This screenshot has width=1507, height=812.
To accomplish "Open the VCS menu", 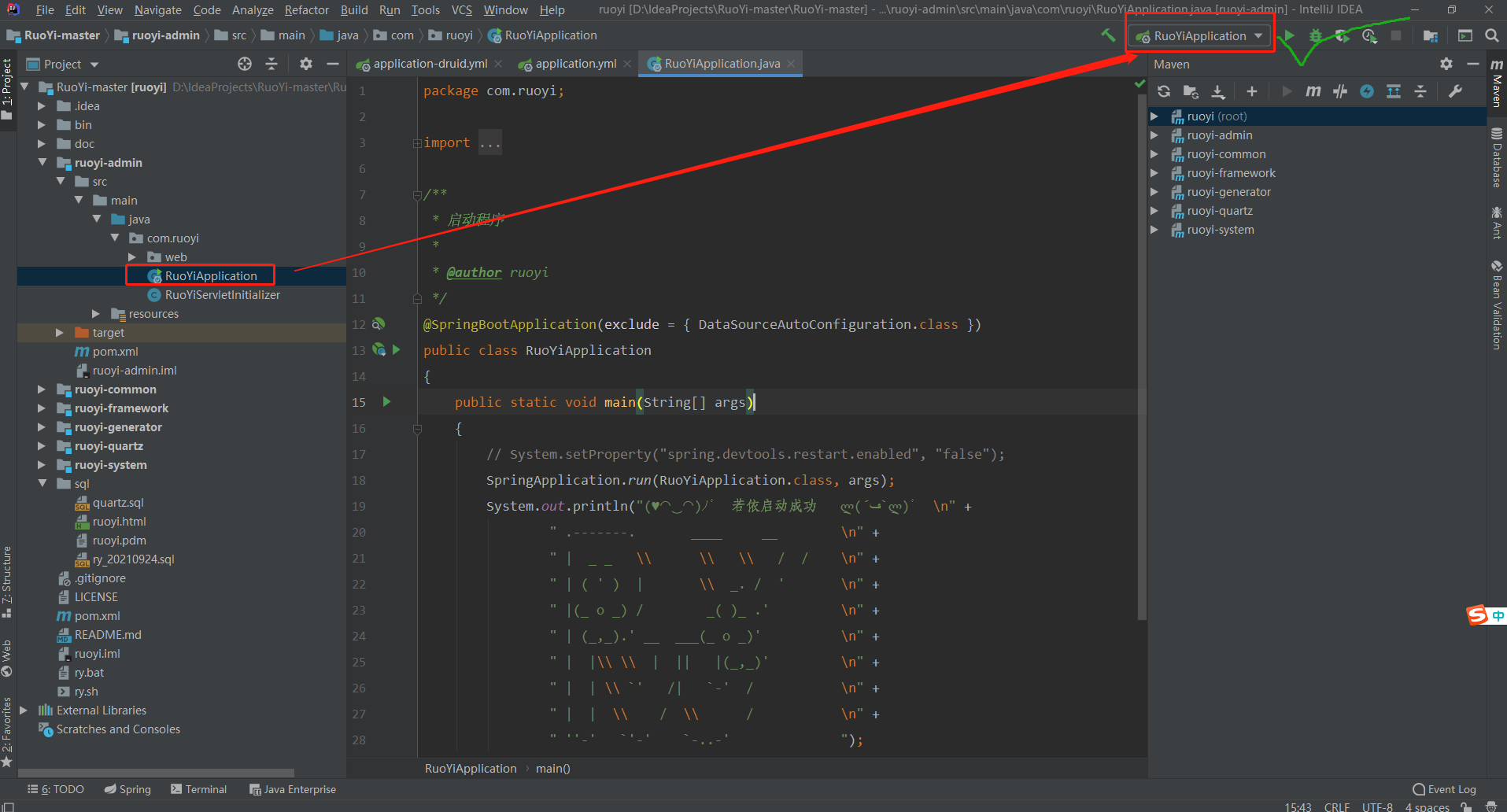I will 461,10.
